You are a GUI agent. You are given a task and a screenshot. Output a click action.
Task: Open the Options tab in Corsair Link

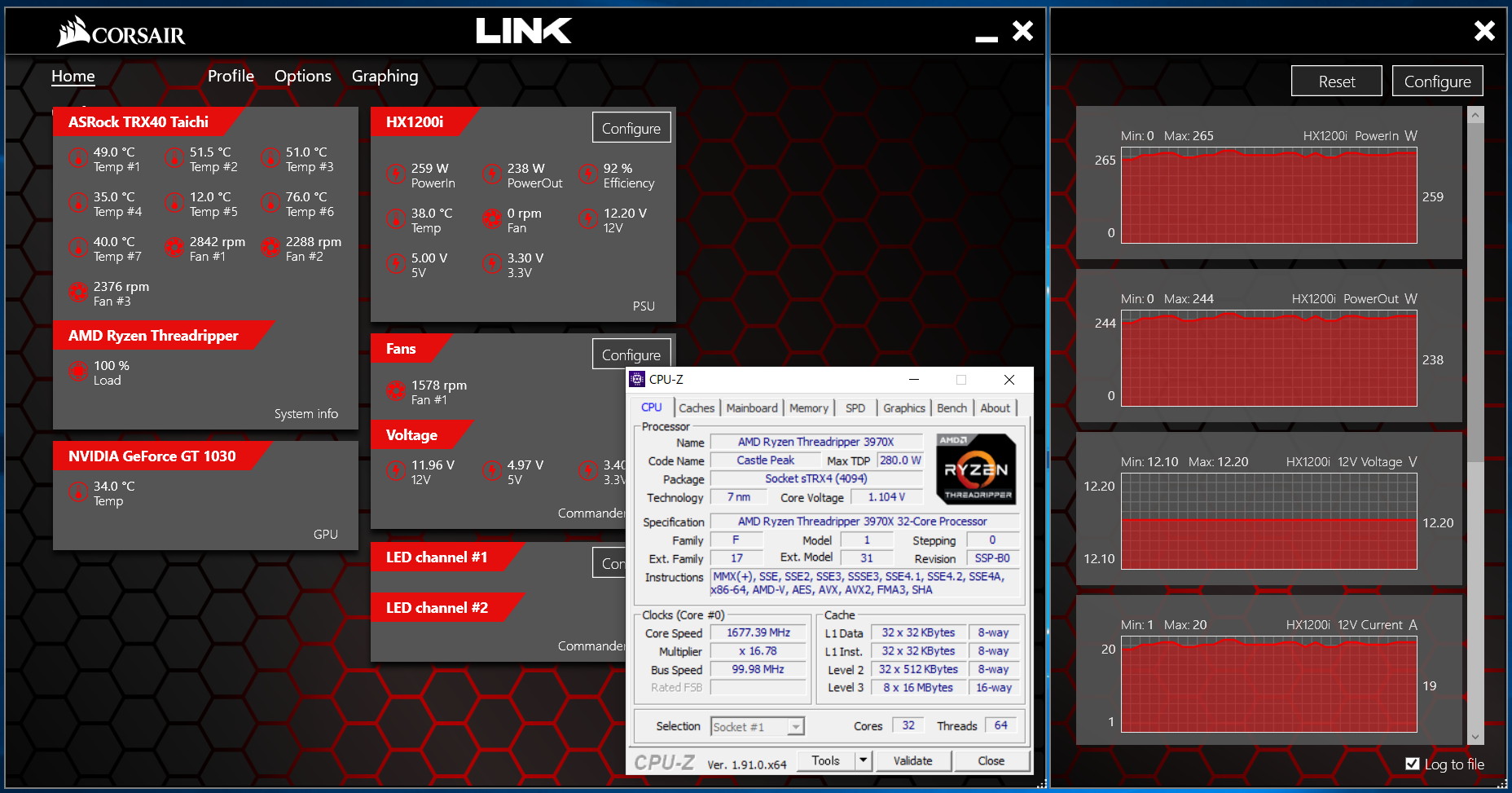pos(303,76)
